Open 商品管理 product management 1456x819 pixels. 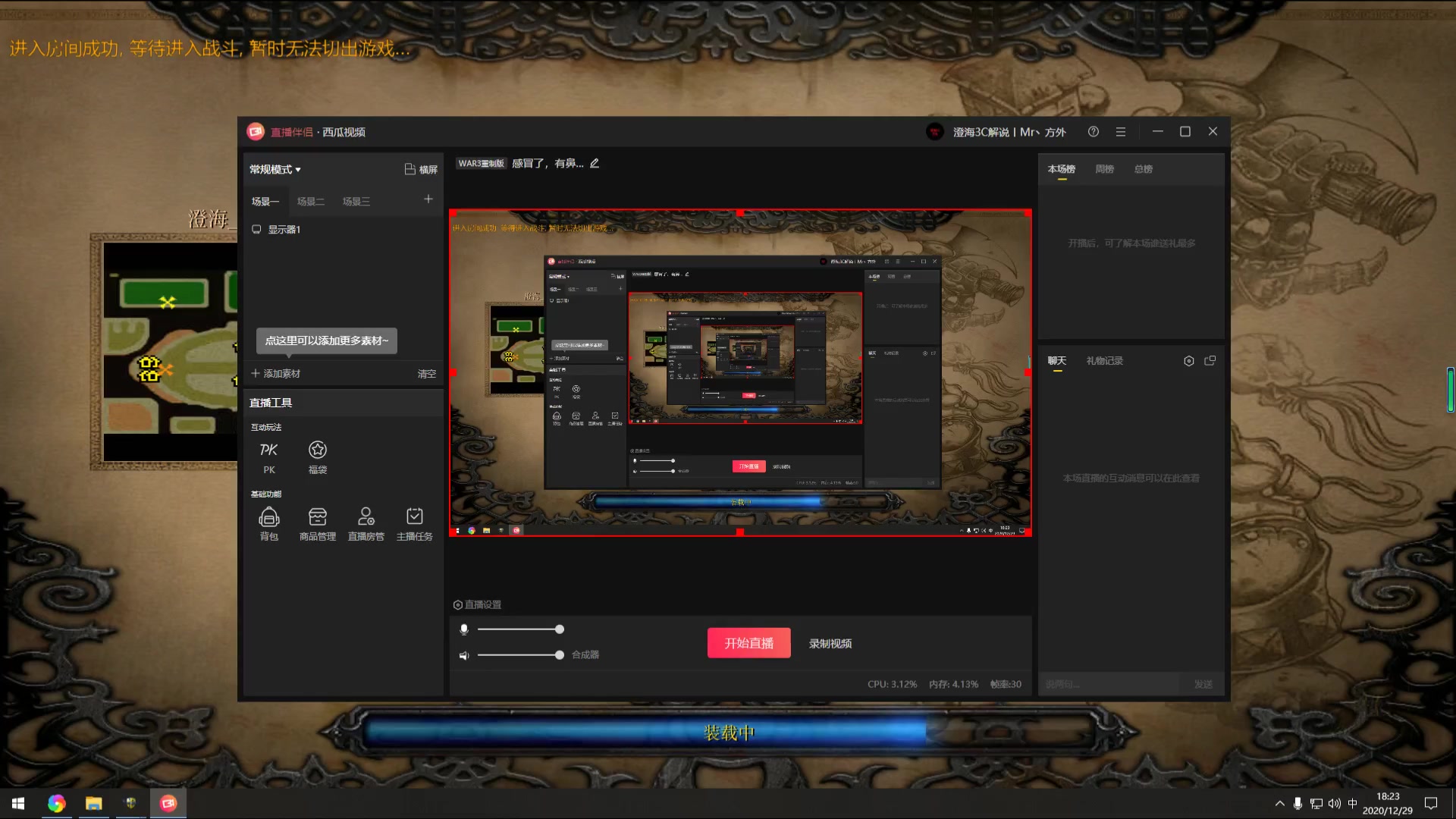[x=317, y=525]
